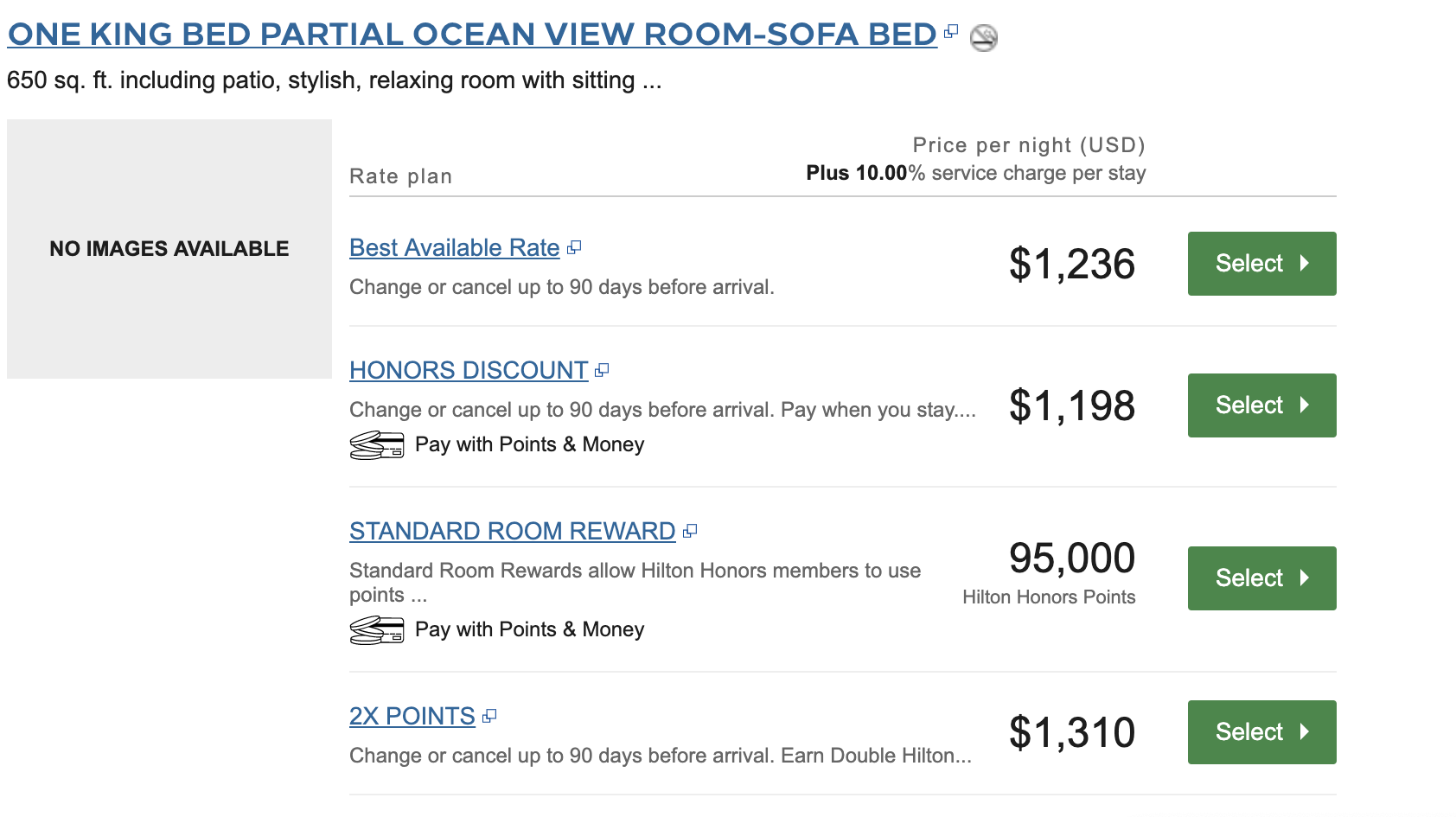The width and height of the screenshot is (1456, 817).
Task: Click Points & Money icon under Honors Discount
Action: 376,445
